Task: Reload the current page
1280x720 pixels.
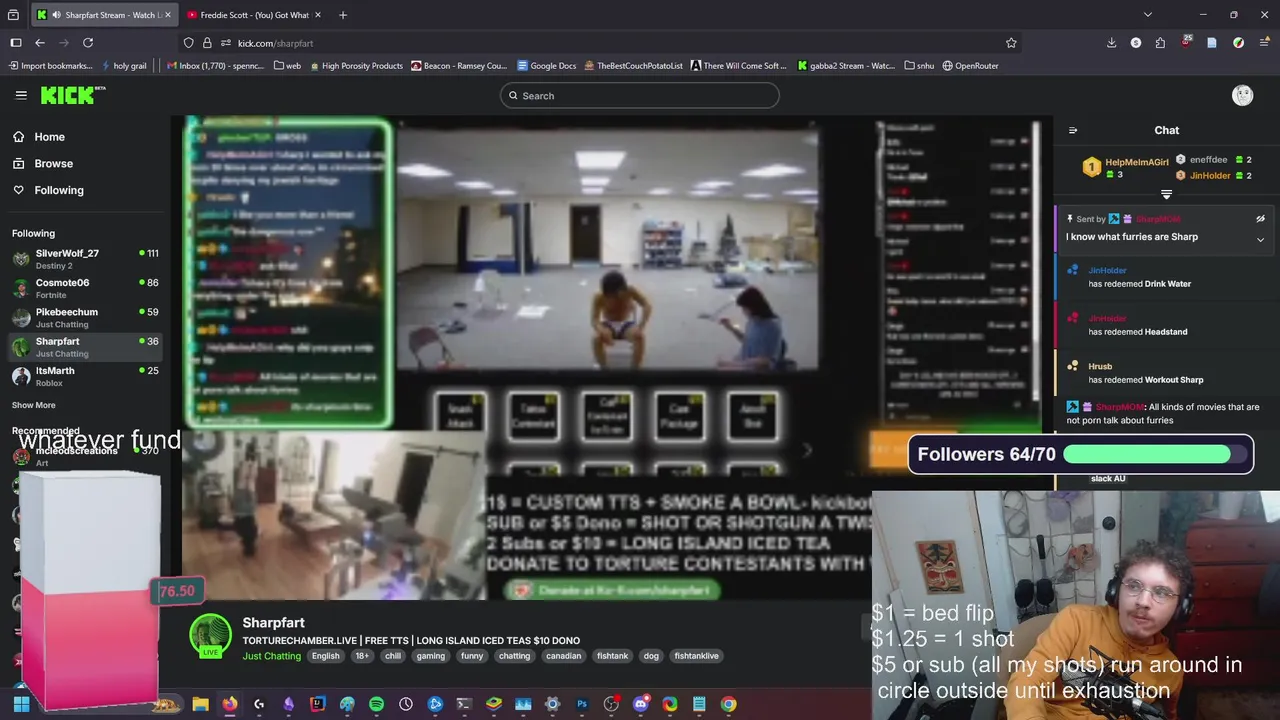Action: [x=88, y=43]
